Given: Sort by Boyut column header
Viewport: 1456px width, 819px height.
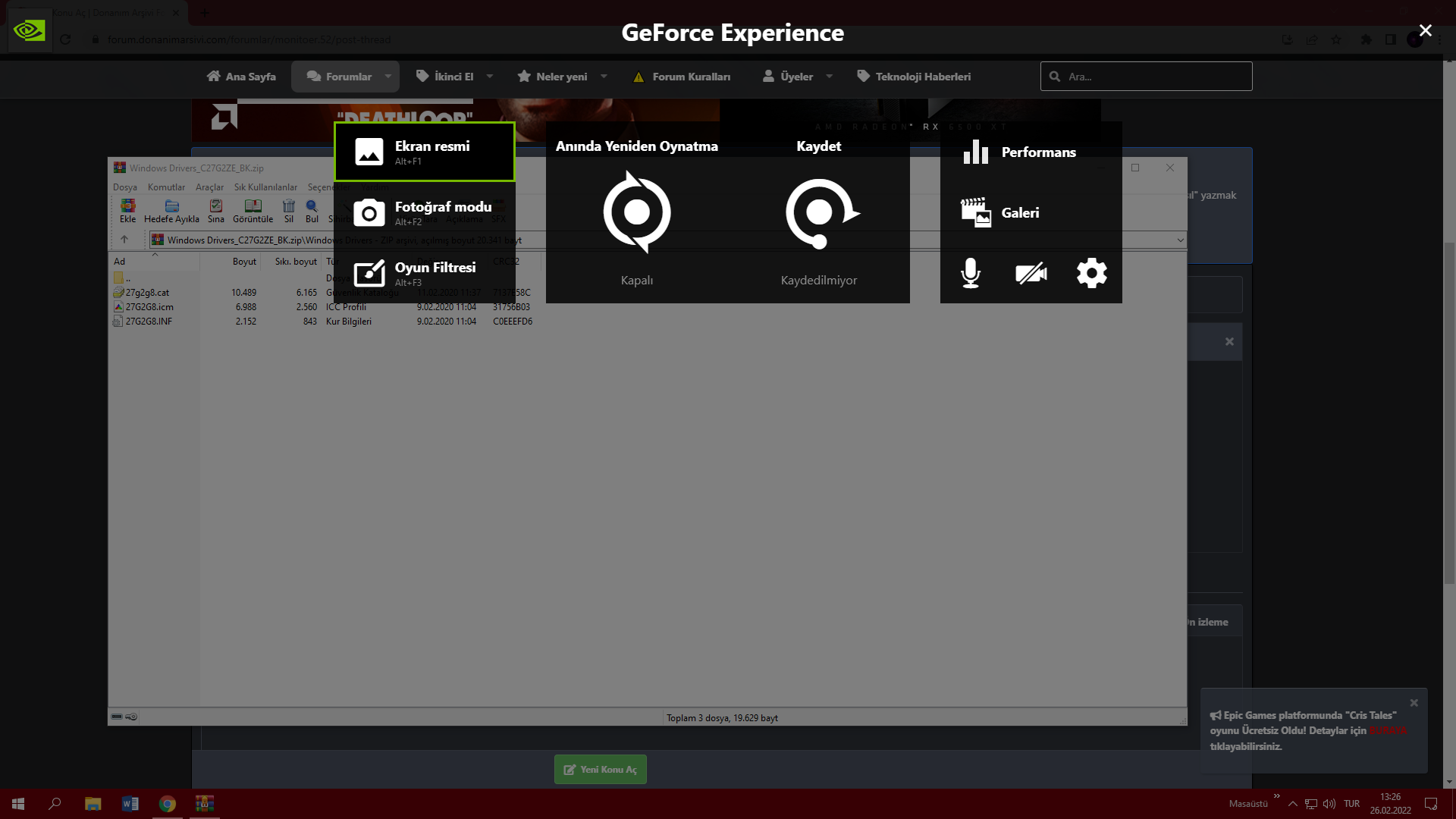Looking at the screenshot, I should (x=231, y=262).
